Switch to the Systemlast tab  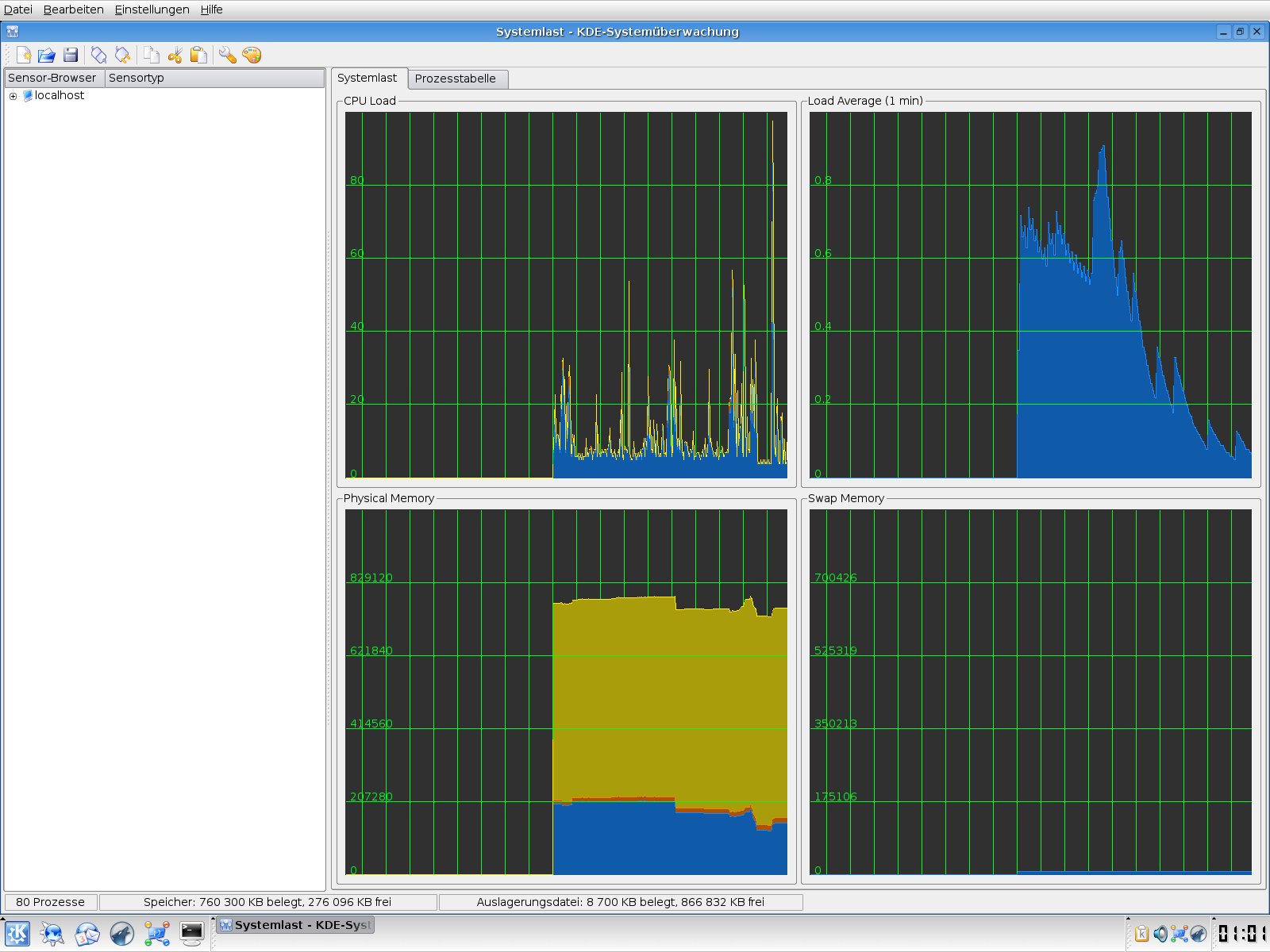tap(368, 78)
